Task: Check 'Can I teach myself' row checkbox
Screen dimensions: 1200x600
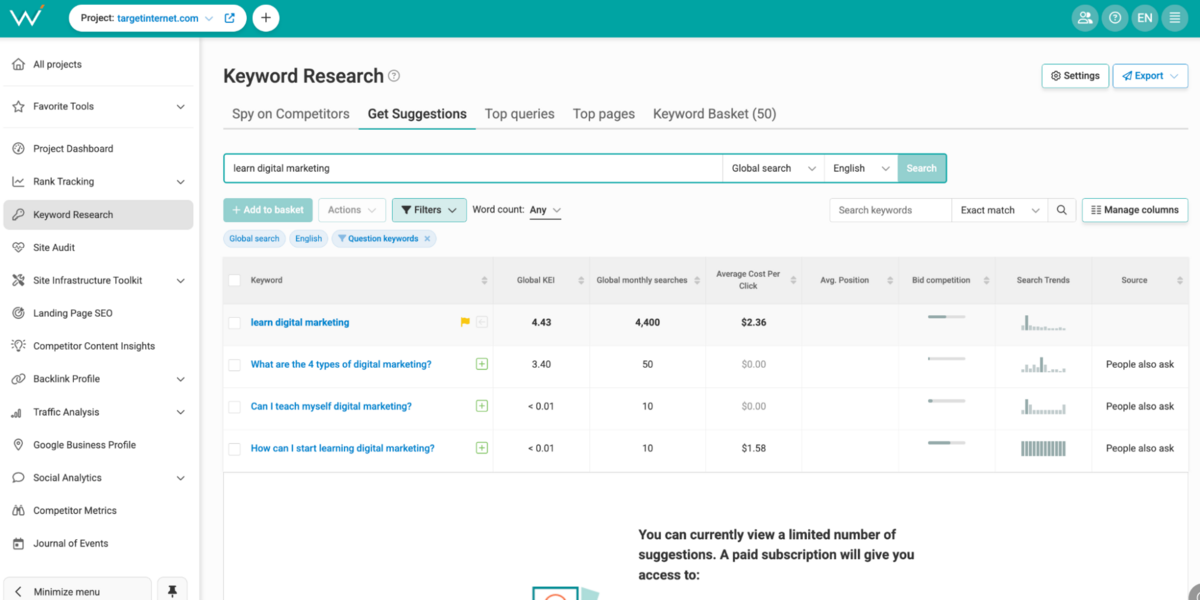Action: (x=235, y=407)
